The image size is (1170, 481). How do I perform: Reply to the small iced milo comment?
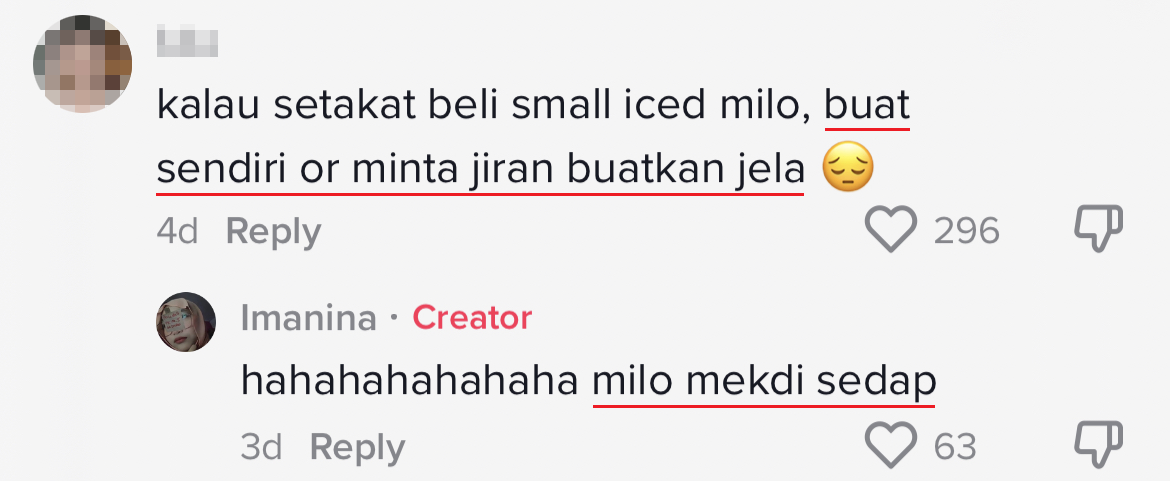(273, 232)
